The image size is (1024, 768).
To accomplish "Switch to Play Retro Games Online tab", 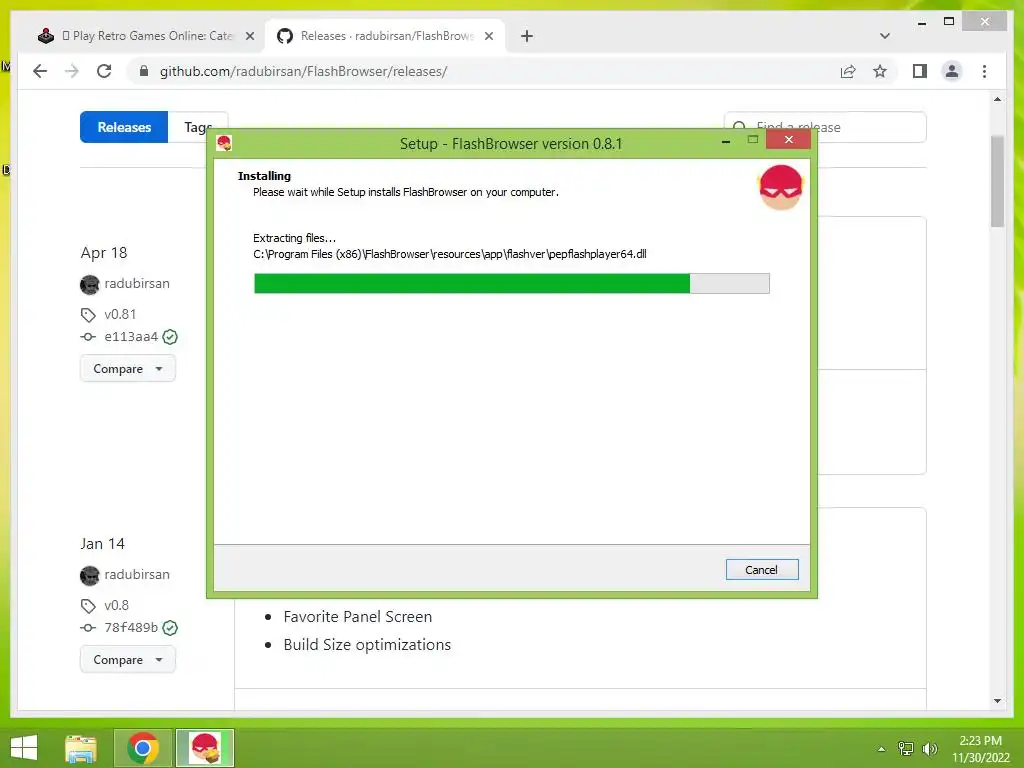I will pos(146,36).
